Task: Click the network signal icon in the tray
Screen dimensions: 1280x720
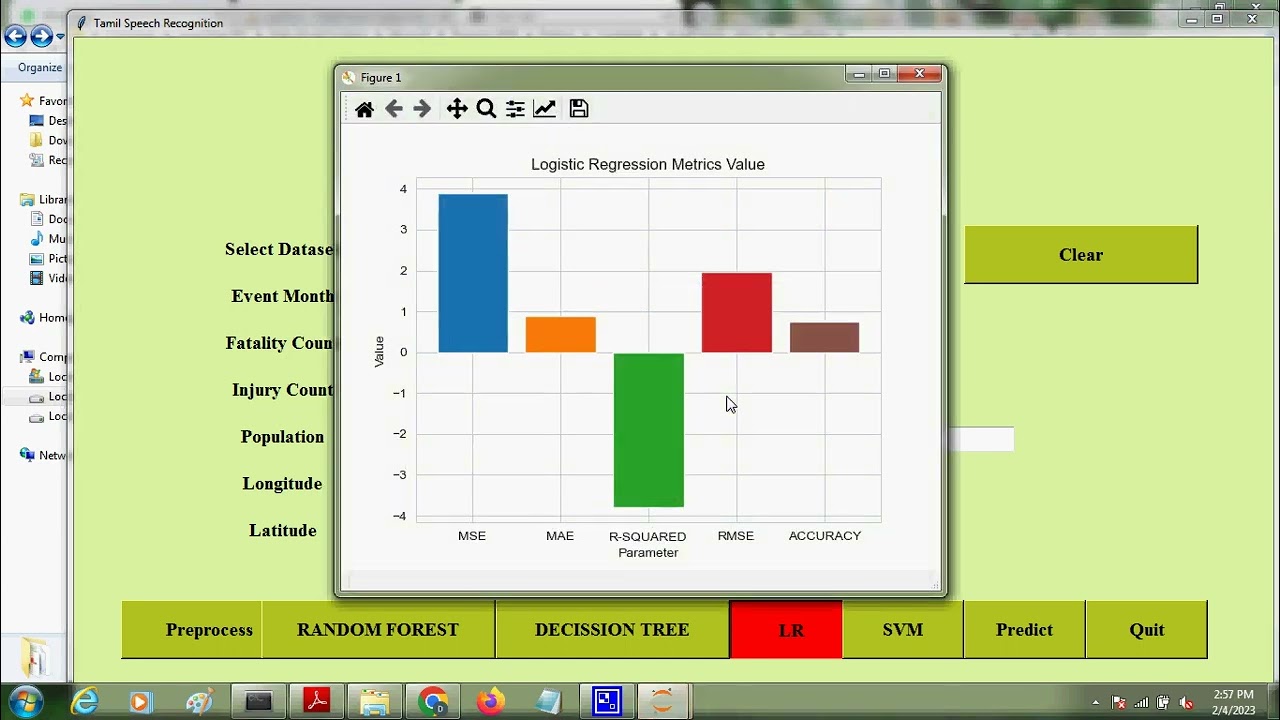Action: [x=1141, y=703]
